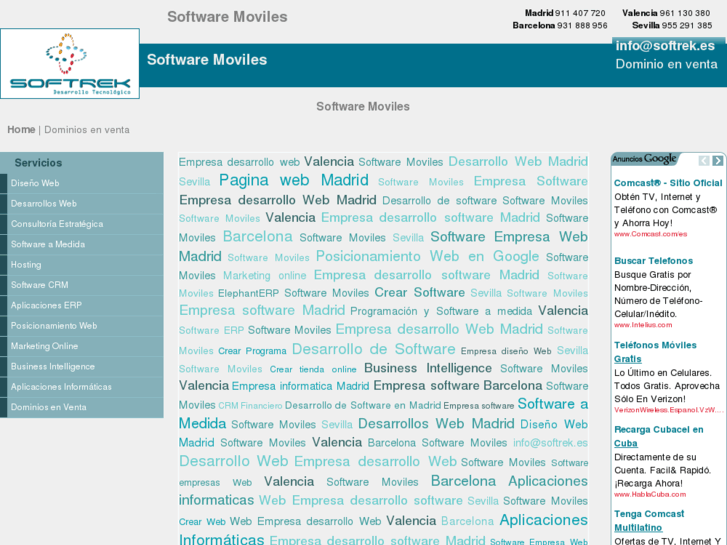Screen dimensions: 727x545
Task: Open Desarrollos Web in Servicios menu
Action: coord(85,204)
